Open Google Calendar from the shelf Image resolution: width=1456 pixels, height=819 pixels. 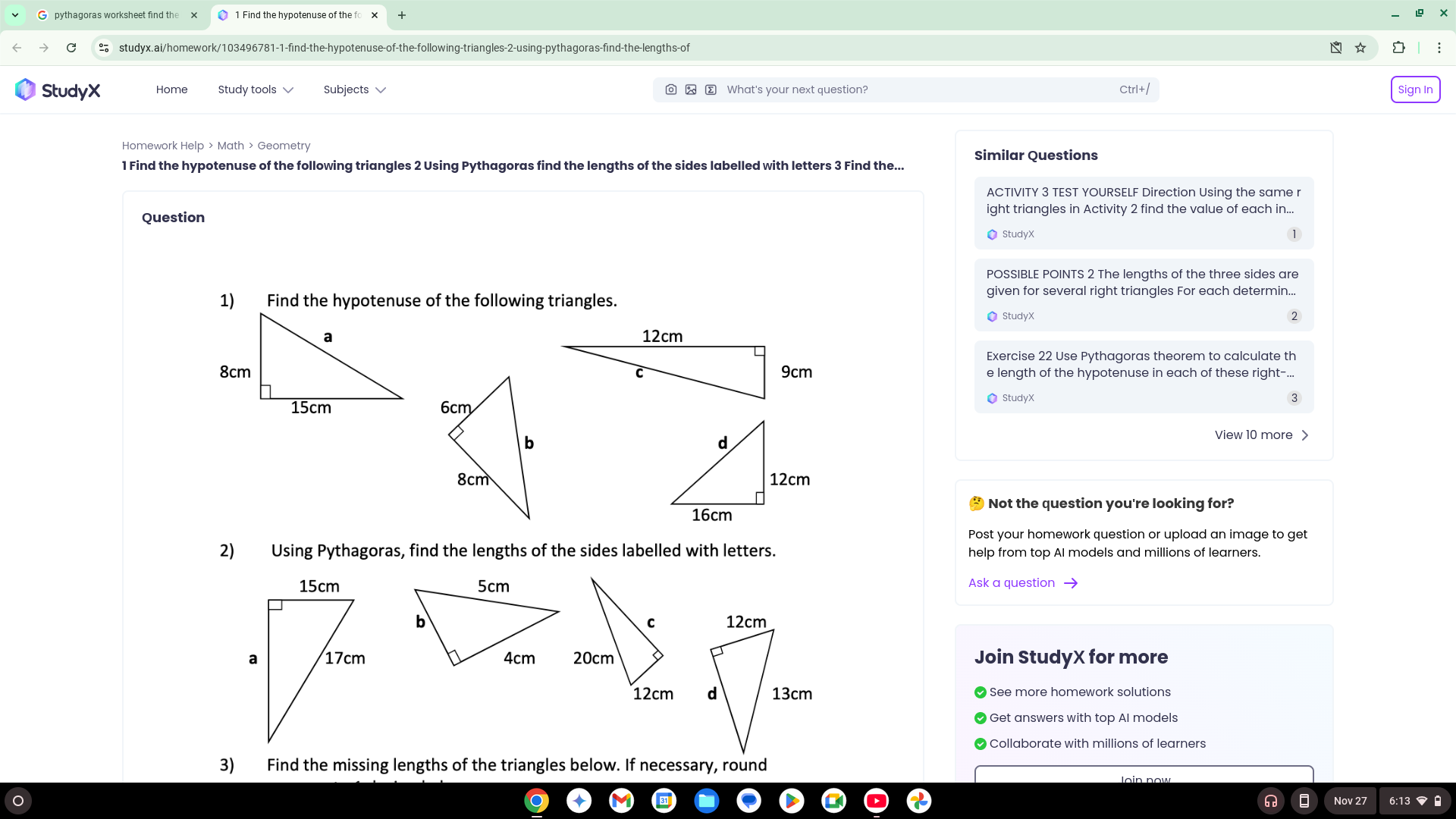(664, 801)
